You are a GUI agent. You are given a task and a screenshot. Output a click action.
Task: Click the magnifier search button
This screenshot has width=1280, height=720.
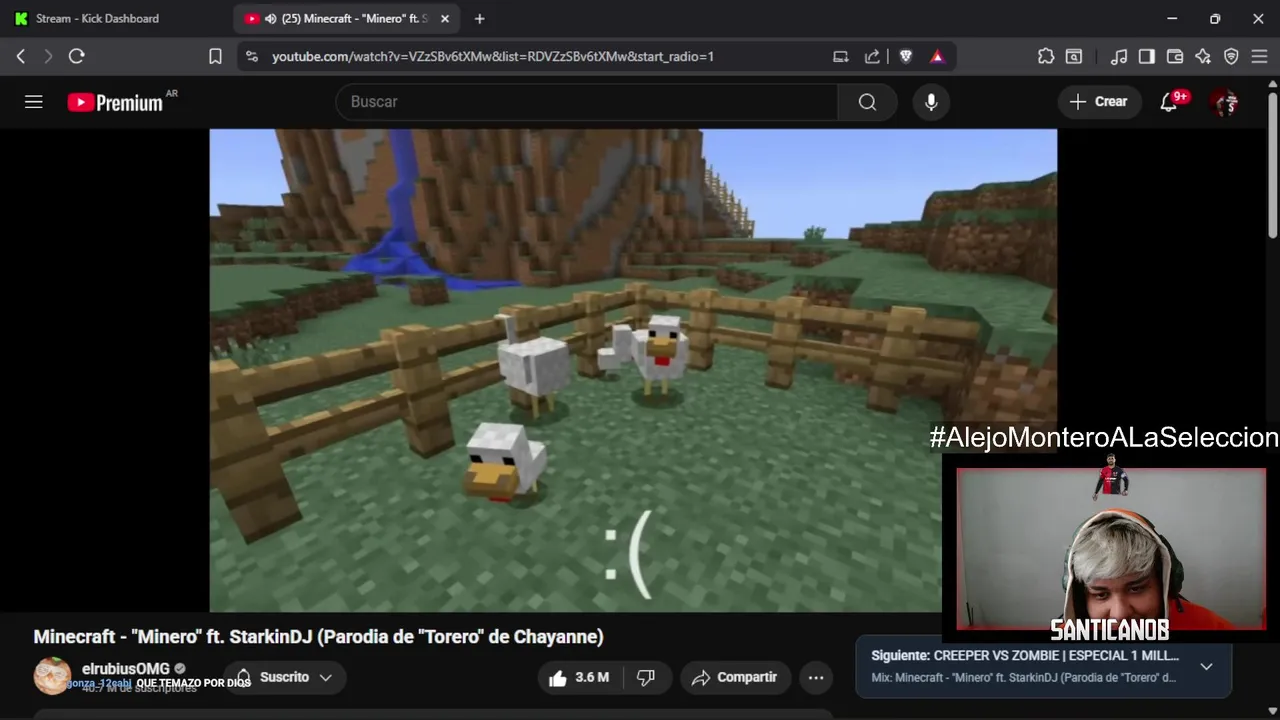pos(867,102)
